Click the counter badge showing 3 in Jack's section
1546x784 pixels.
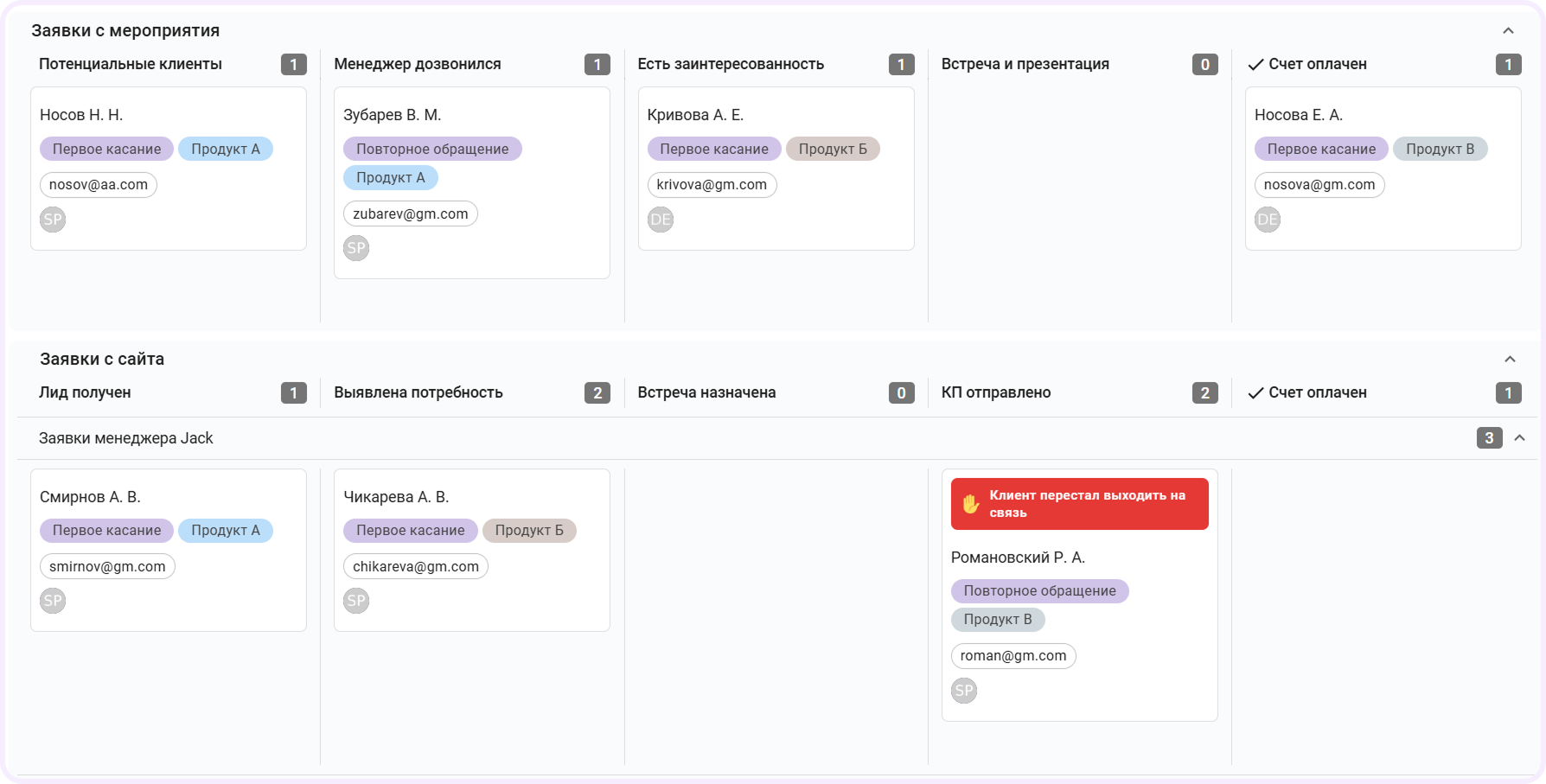point(1489,437)
